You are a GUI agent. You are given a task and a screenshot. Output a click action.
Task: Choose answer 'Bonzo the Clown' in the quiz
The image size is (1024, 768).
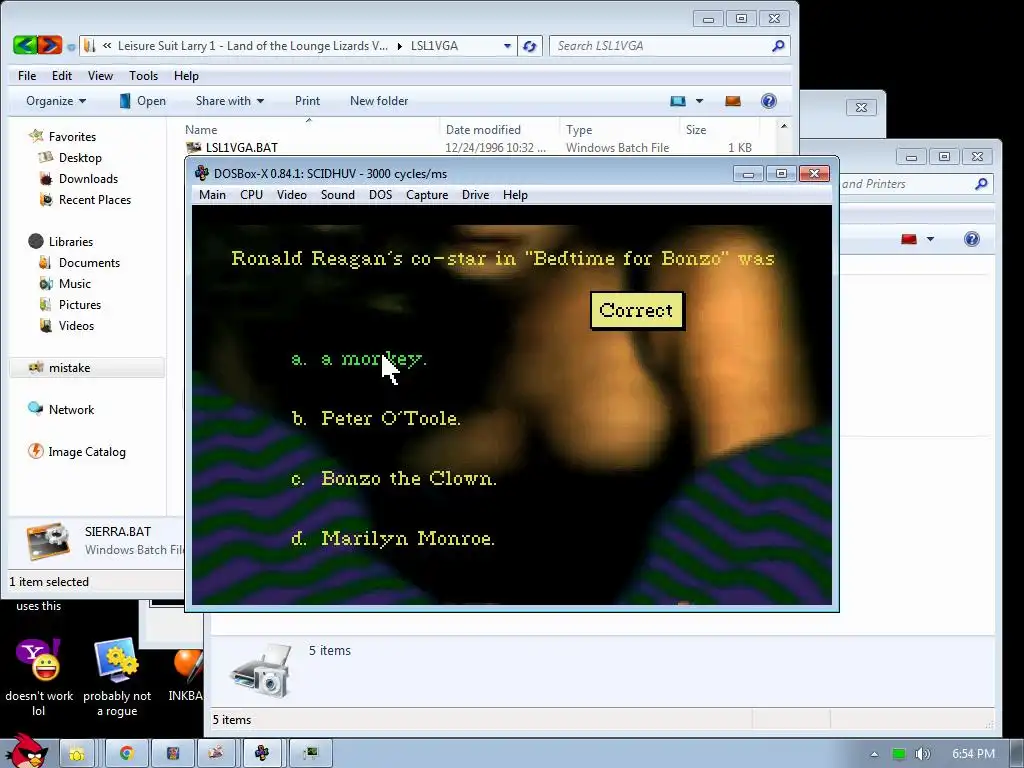(394, 478)
